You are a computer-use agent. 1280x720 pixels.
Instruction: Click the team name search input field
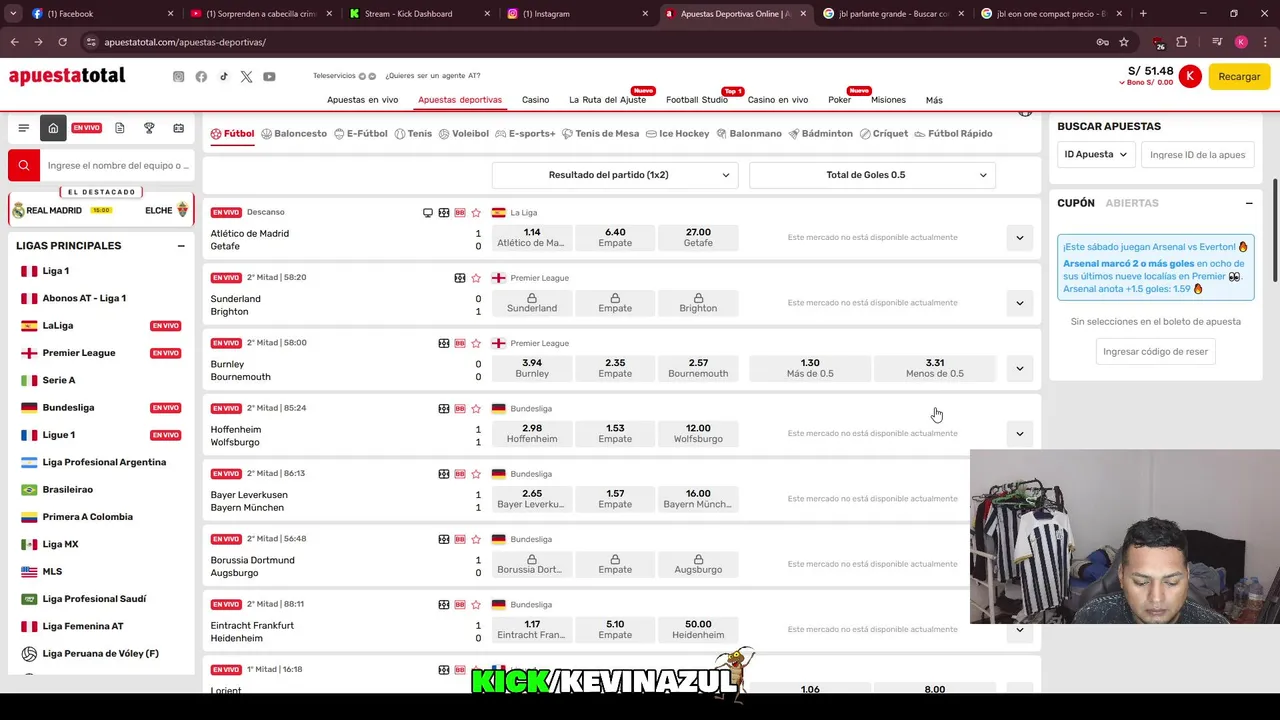coord(117,165)
